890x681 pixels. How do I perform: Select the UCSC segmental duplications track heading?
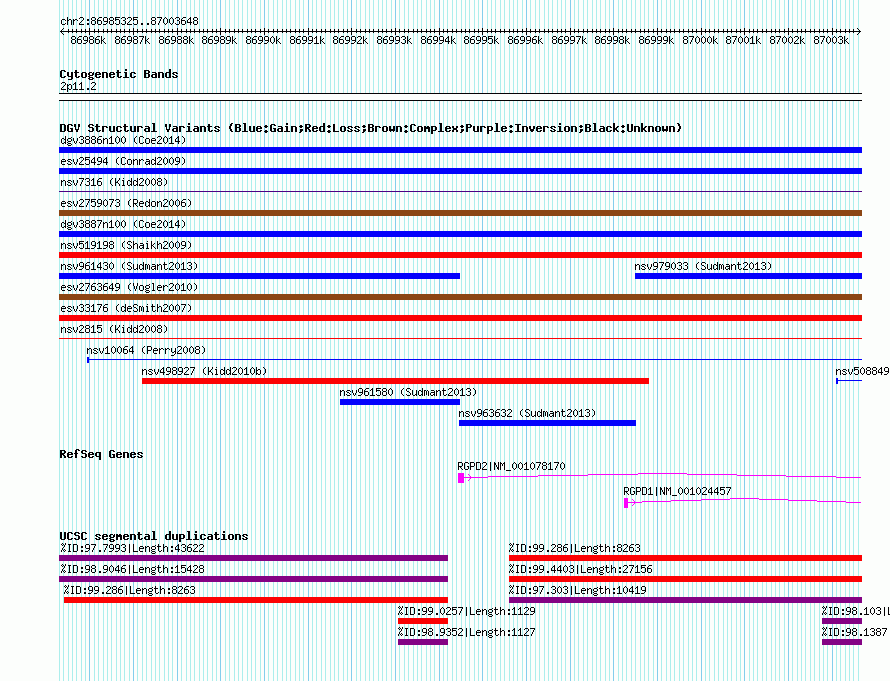click(154, 536)
